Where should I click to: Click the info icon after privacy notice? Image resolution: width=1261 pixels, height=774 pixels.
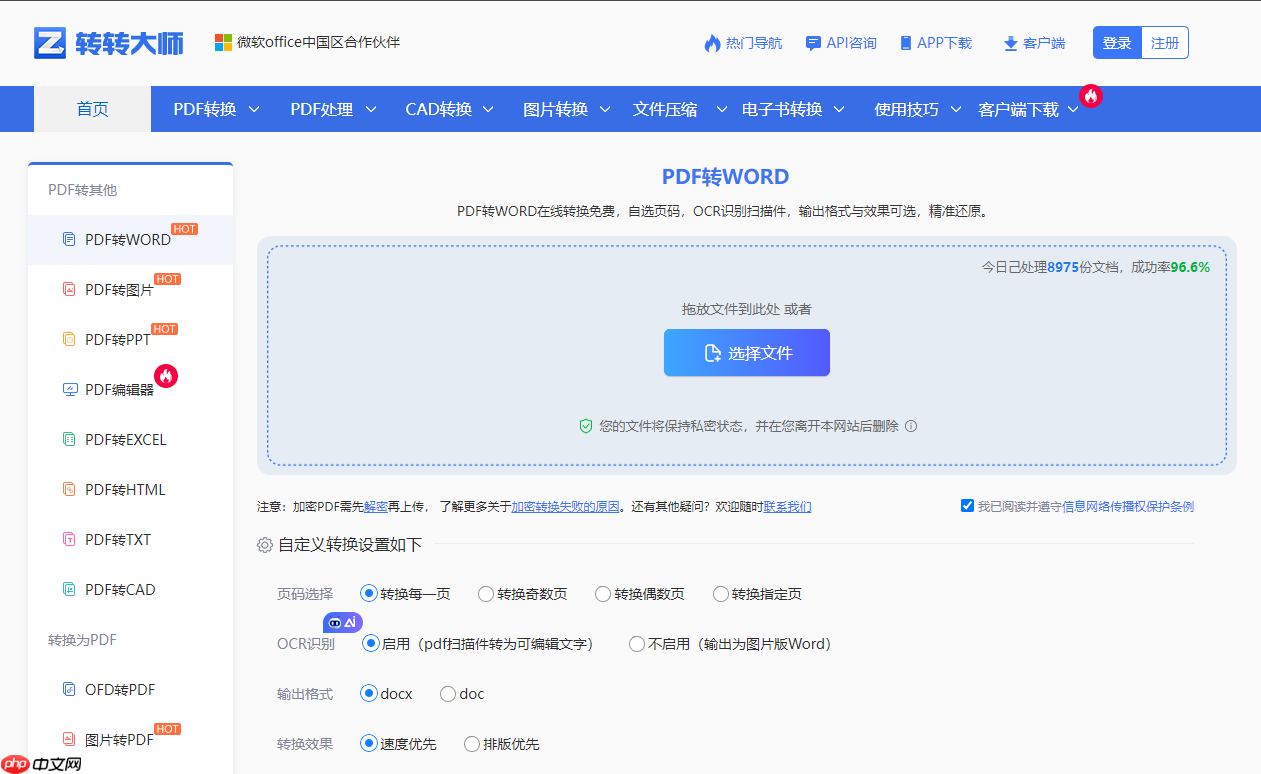pyautogui.click(x=911, y=426)
